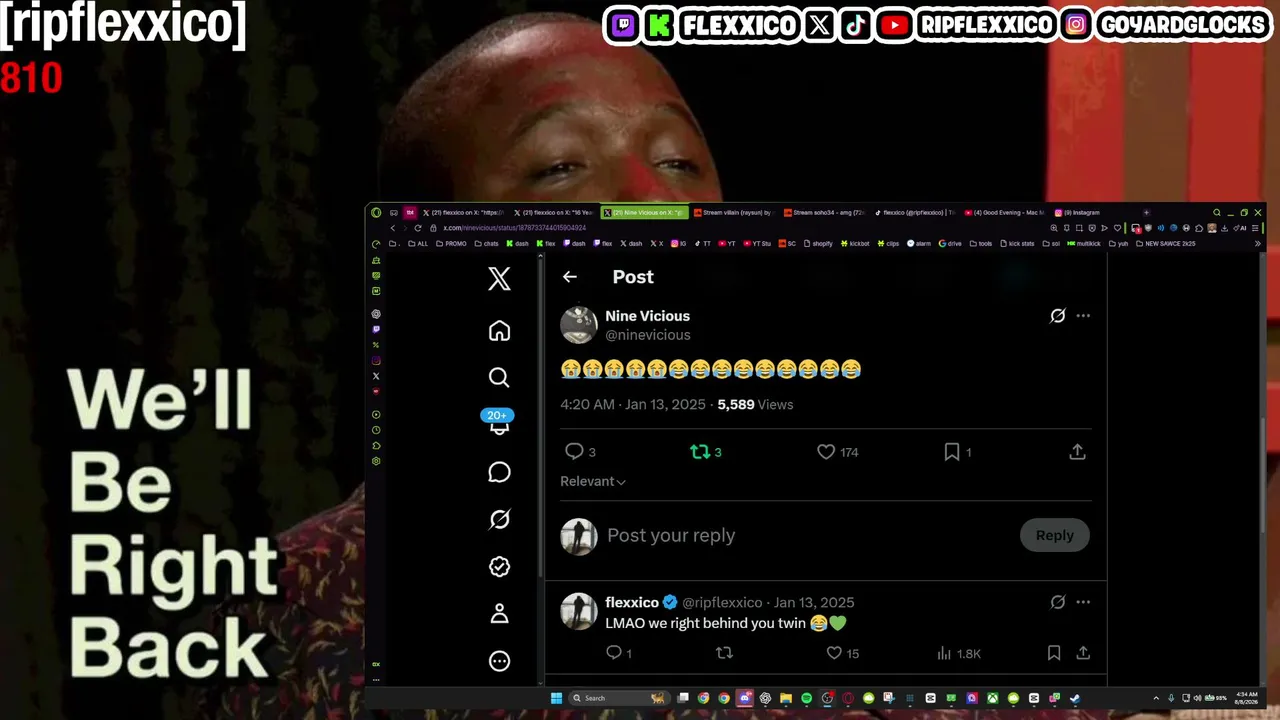Go to Home in X sidebar
The width and height of the screenshot is (1280, 720).
click(499, 331)
